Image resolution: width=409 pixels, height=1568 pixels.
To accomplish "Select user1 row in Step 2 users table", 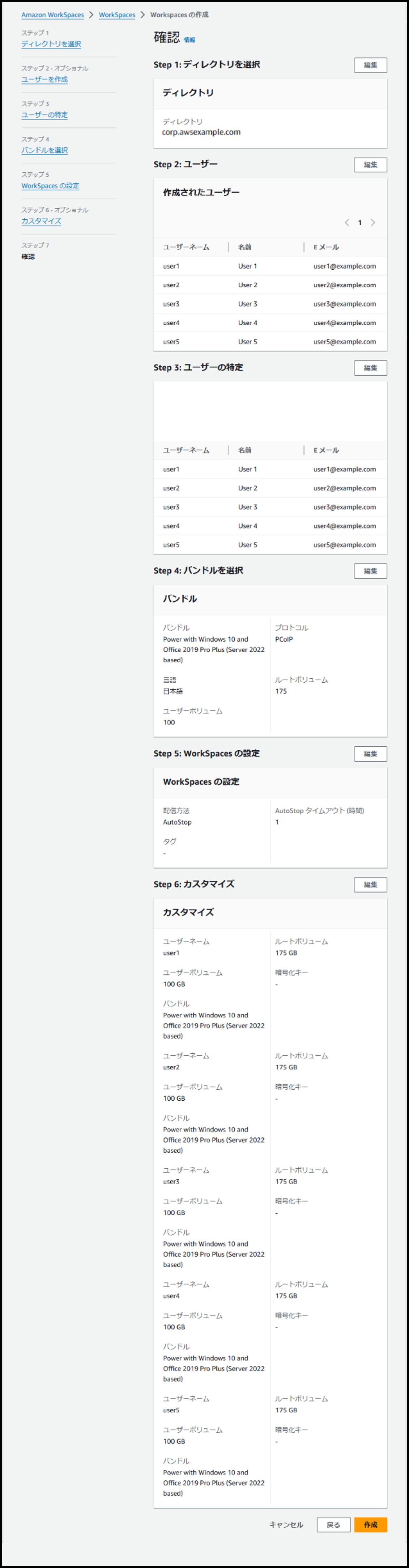I will (270, 266).
